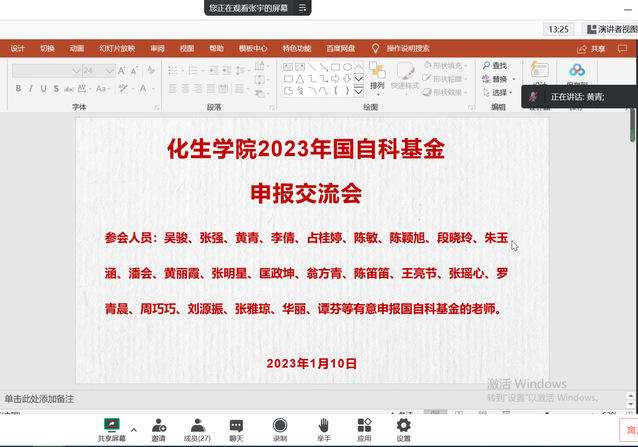Viewport: 638px width, 447px height.
Task: Click the Share (共享) button in ribbon
Action: point(592,48)
